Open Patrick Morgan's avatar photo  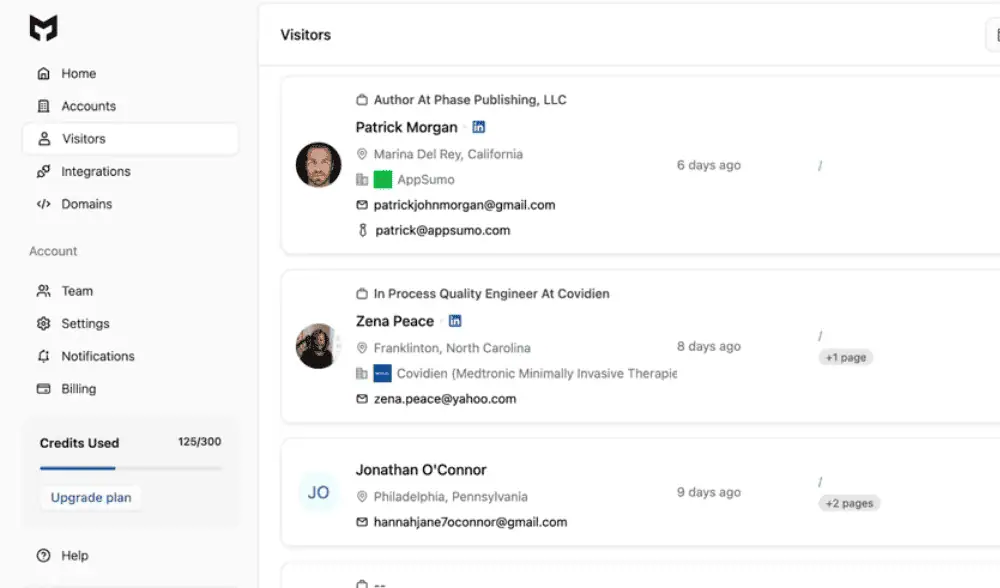click(x=318, y=165)
